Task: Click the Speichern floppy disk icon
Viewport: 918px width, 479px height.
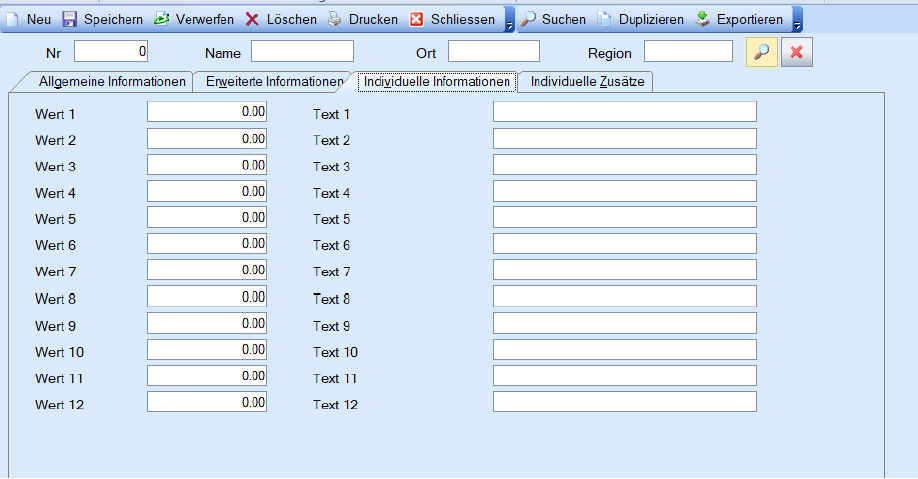Action: click(70, 19)
